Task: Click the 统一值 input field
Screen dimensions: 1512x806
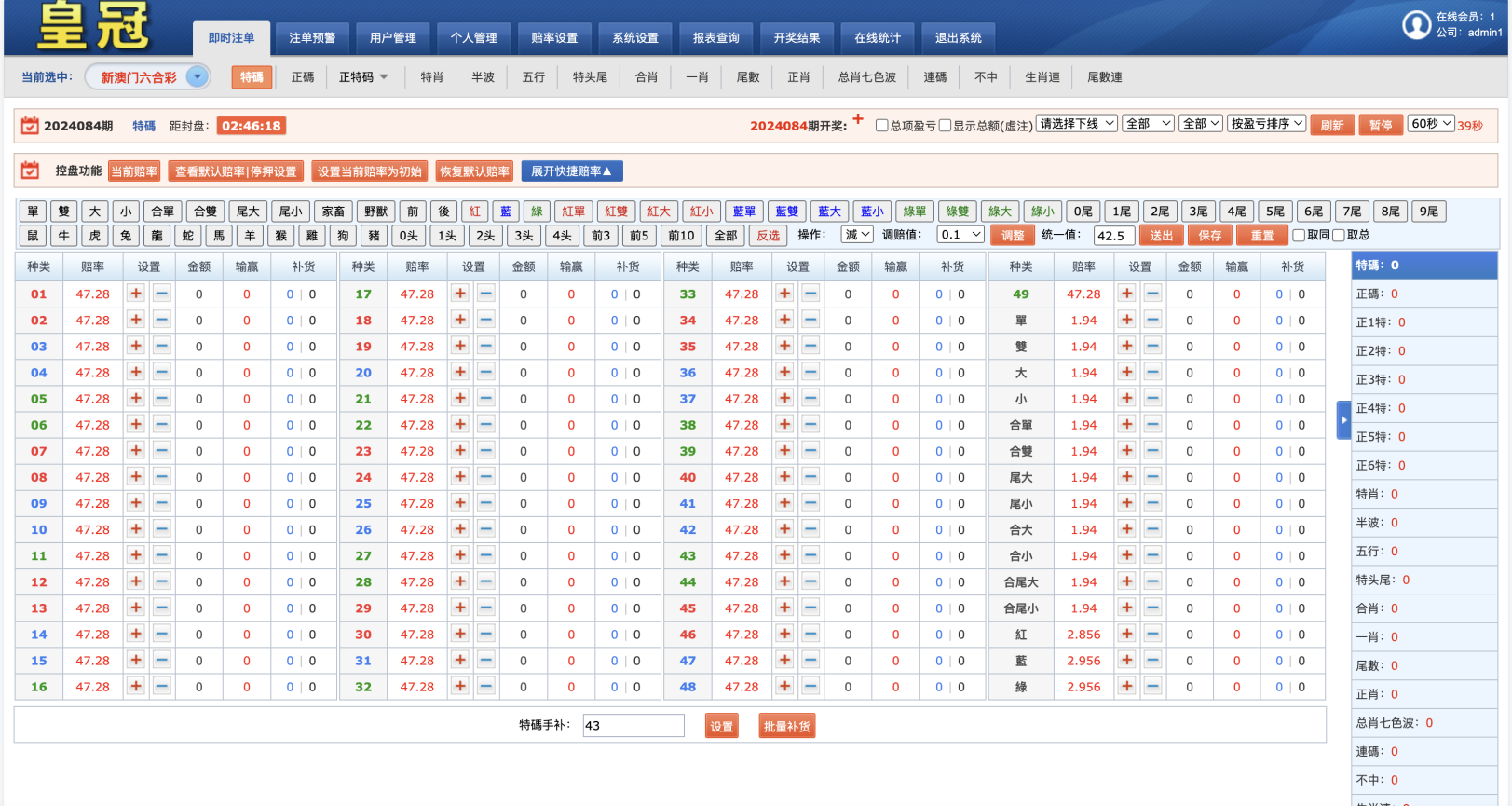Action: point(1114,236)
